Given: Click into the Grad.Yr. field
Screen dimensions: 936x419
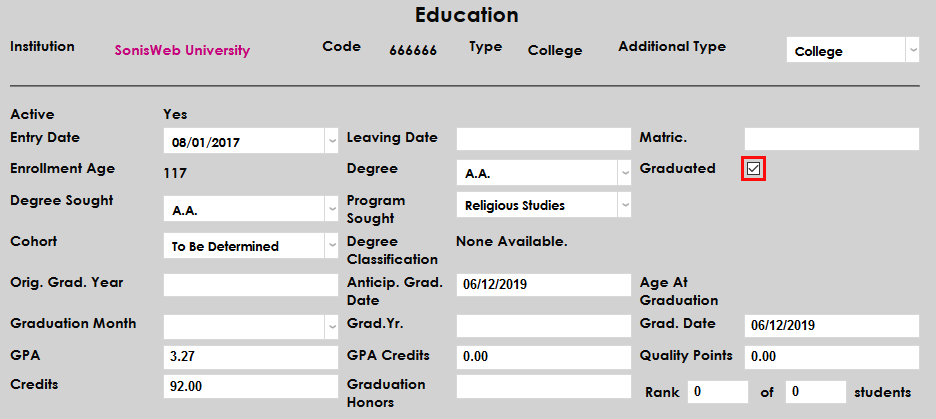Looking at the screenshot, I should coord(543,326).
